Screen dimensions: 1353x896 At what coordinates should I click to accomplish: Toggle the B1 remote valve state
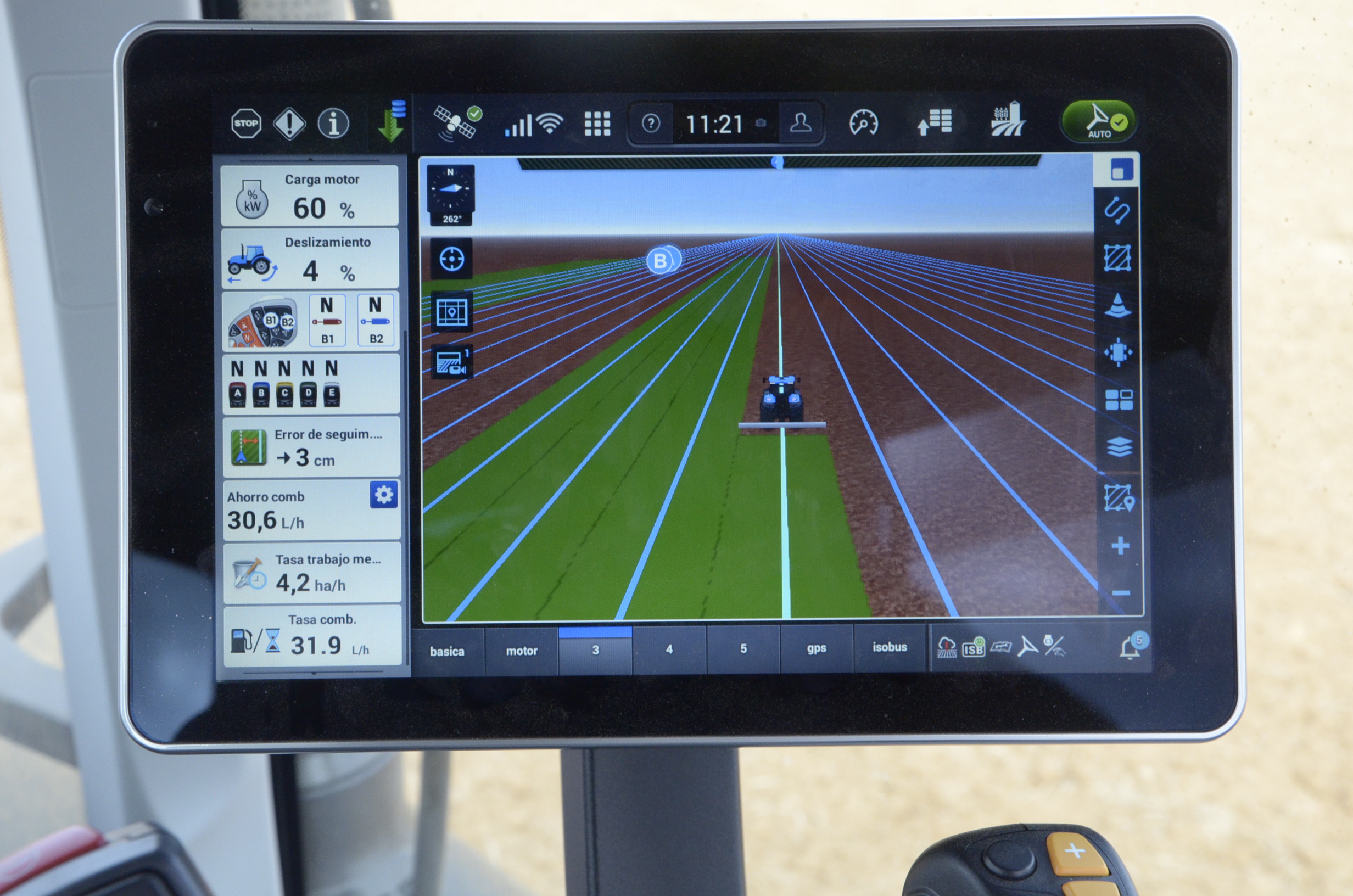tap(327, 321)
